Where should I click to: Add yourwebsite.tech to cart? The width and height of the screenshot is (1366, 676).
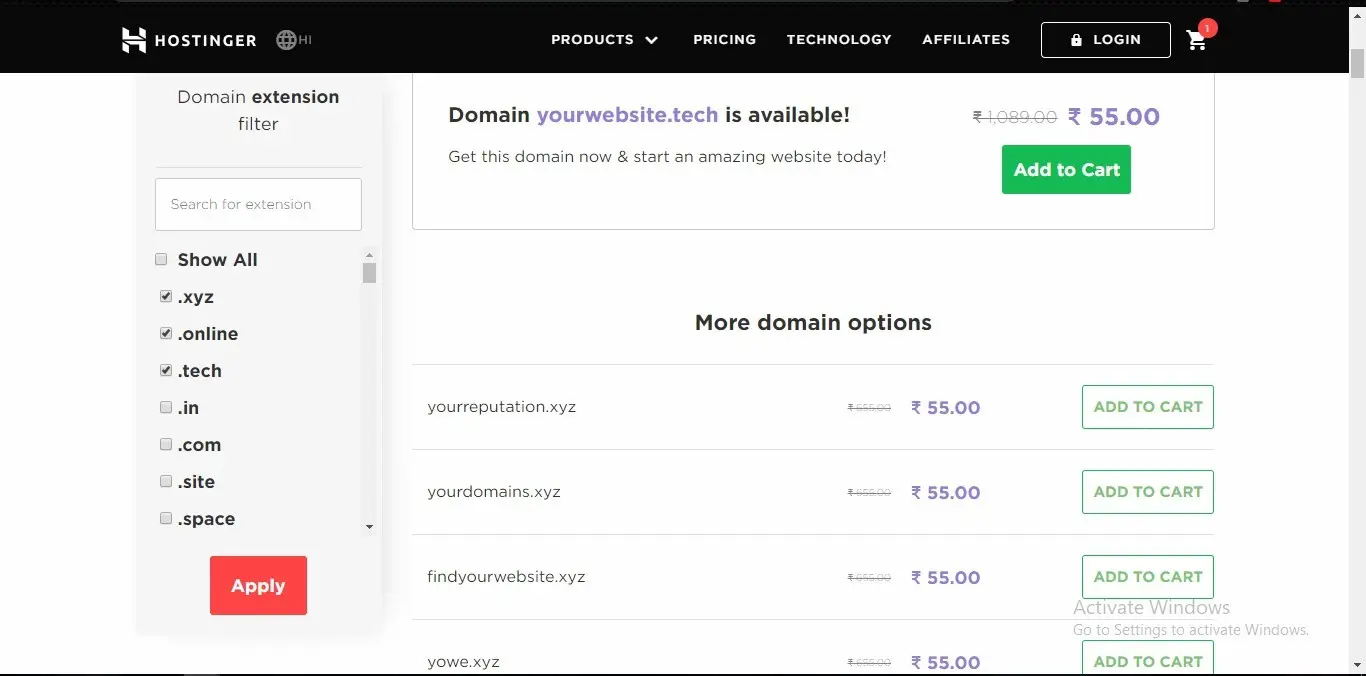1066,170
